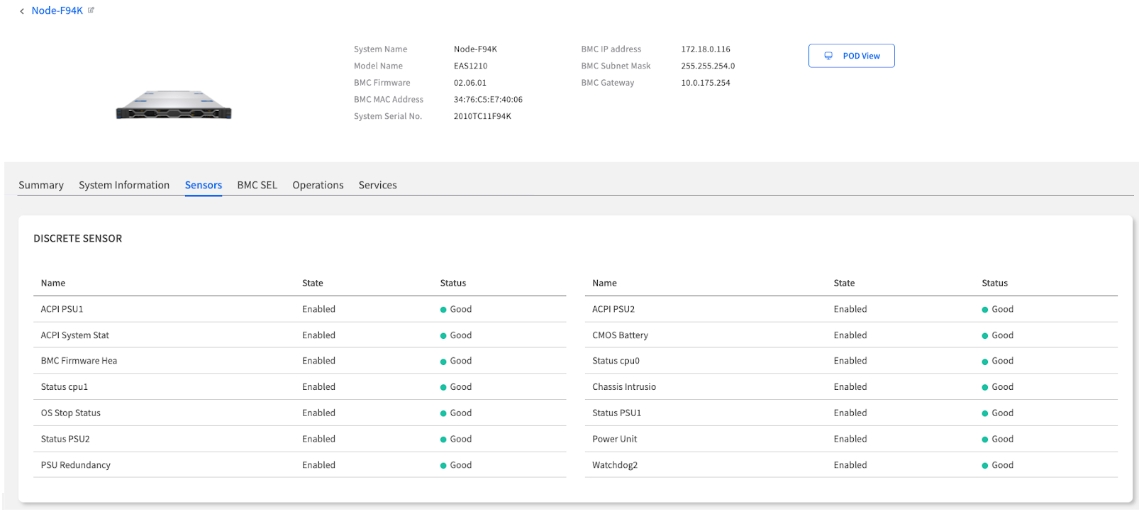Click the BMC IP address value 172.18.0.116

tap(706, 48)
